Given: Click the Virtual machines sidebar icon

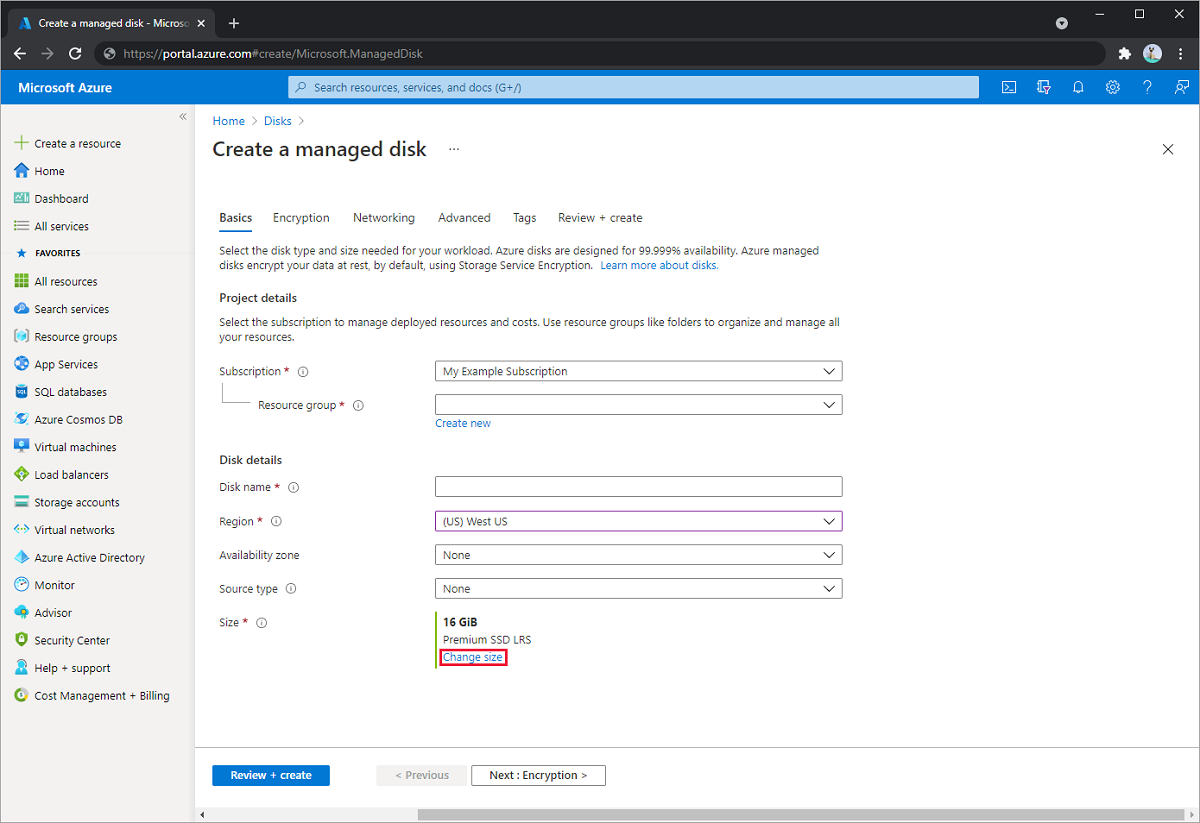Looking at the screenshot, I should pyautogui.click(x=22, y=447).
